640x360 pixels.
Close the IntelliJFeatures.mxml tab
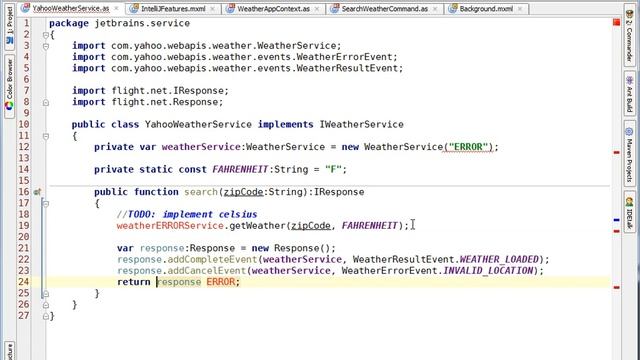[212, 9]
